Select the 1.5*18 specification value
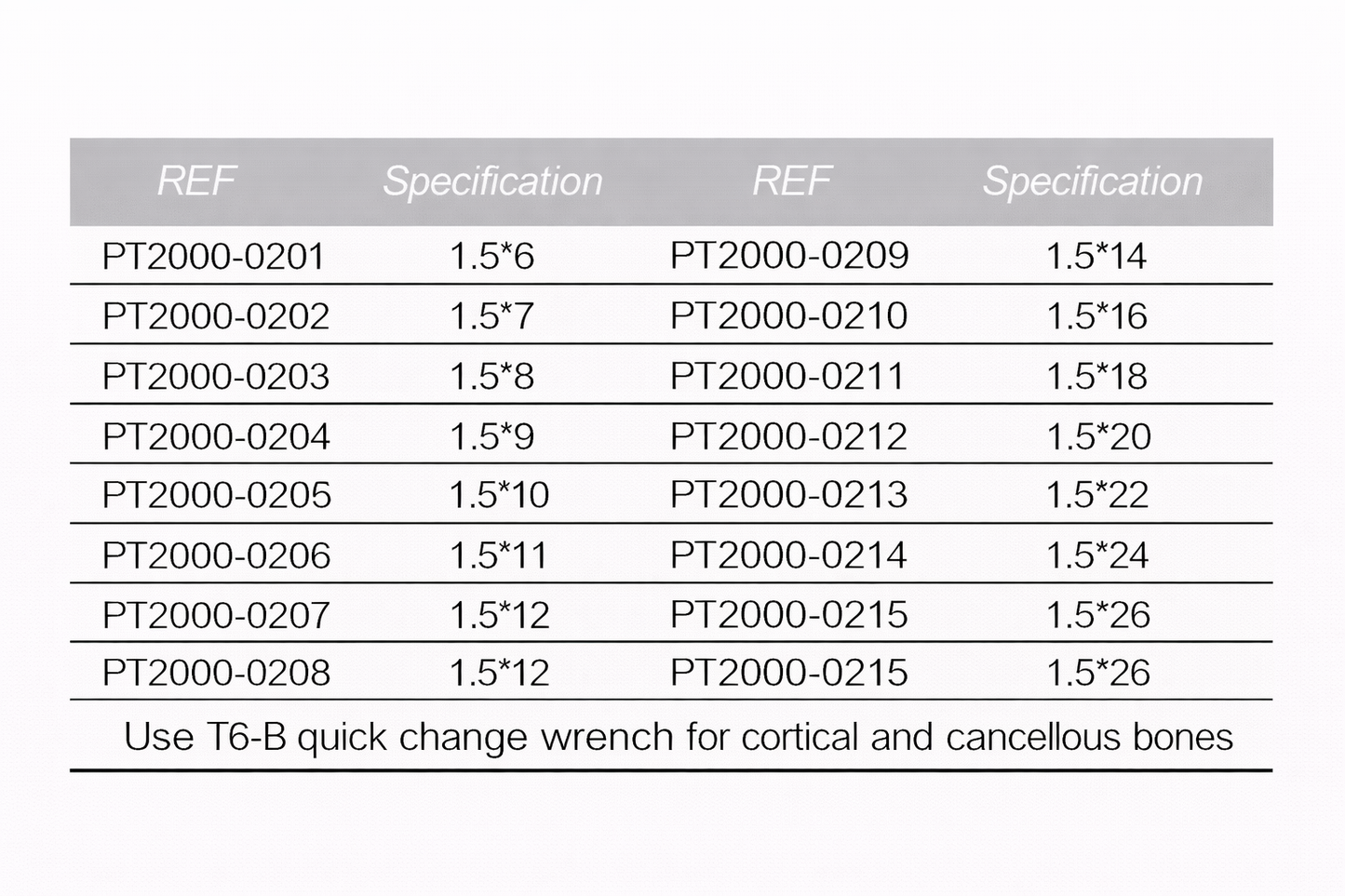Screen dimensions: 1345x896 point(1096,377)
